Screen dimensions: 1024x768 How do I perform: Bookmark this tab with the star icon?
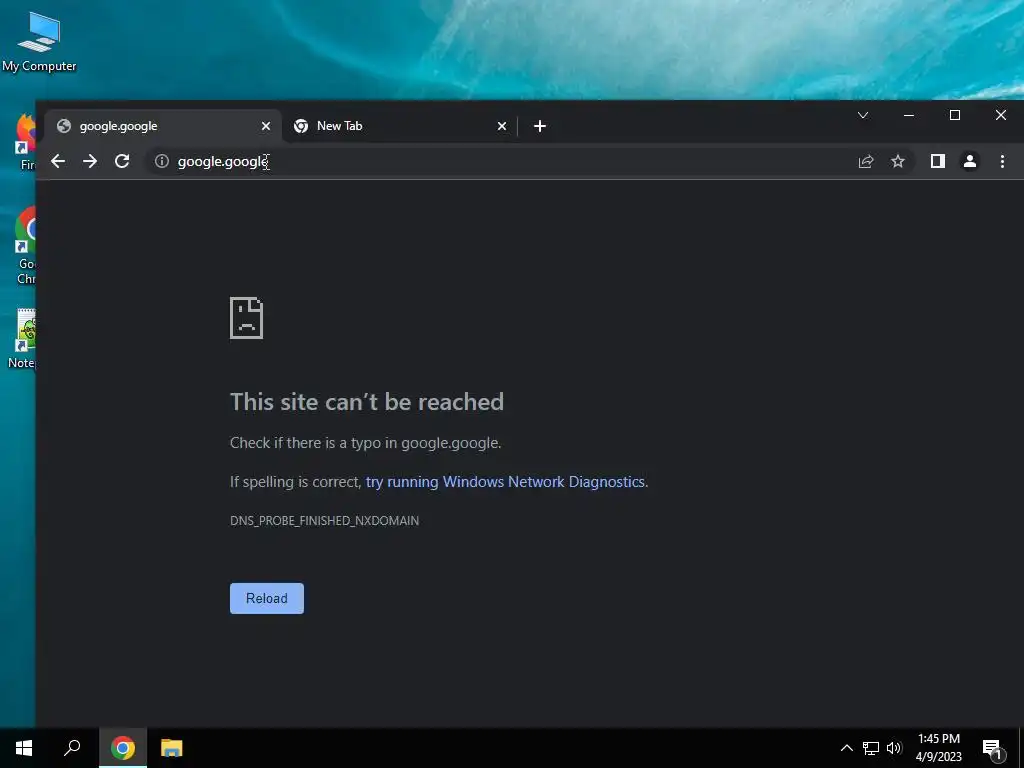click(898, 161)
